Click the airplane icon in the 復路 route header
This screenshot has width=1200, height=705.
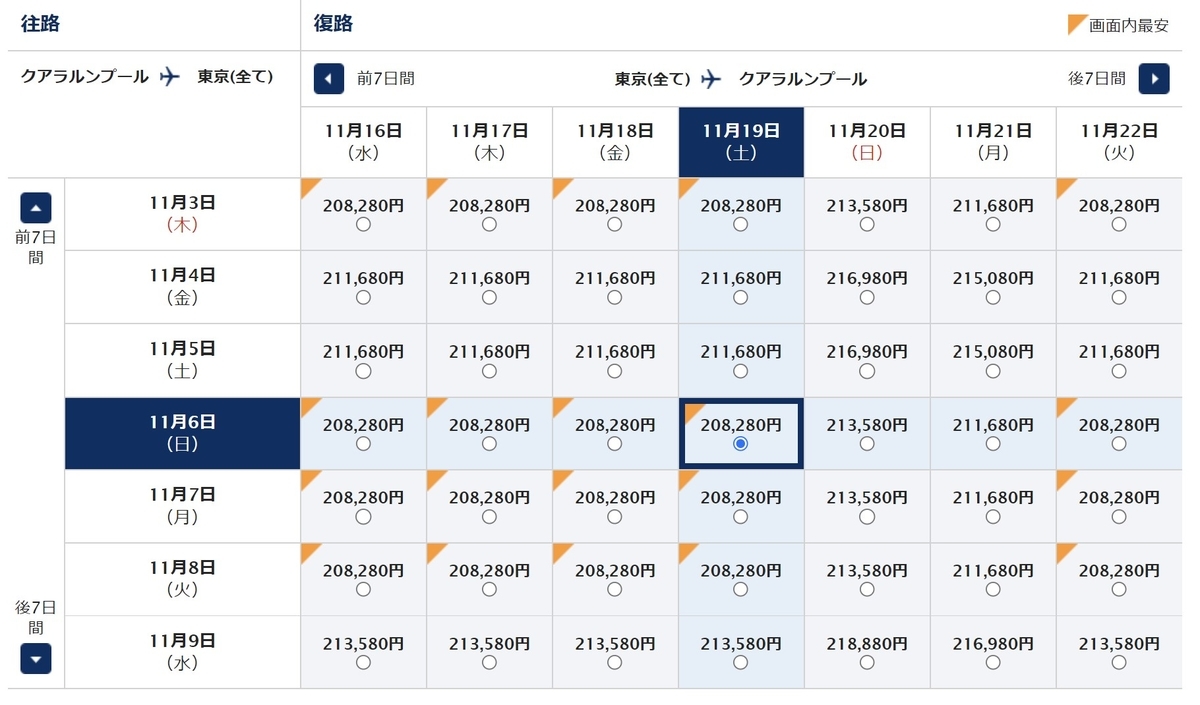(711, 76)
